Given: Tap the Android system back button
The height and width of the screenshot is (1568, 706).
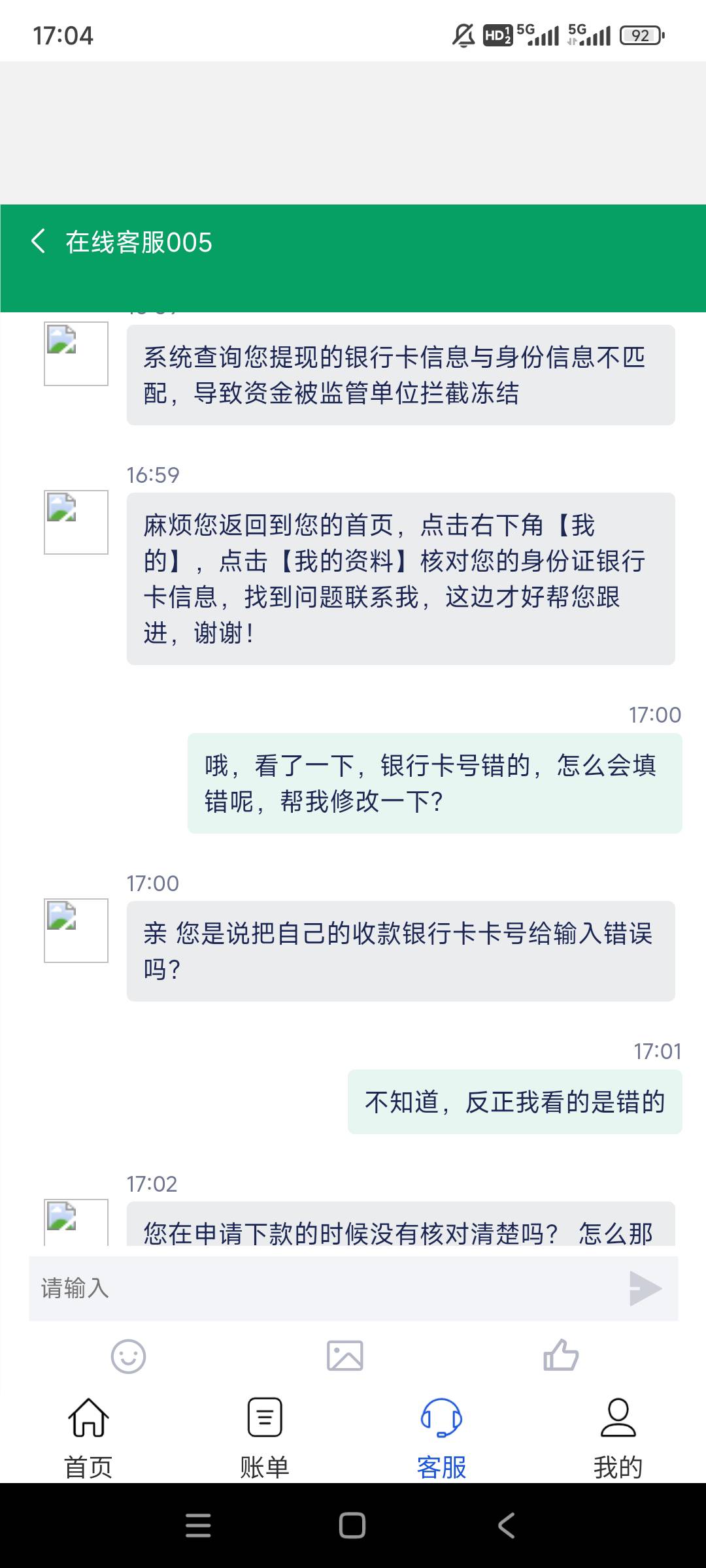Looking at the screenshot, I should pos(507,1526).
